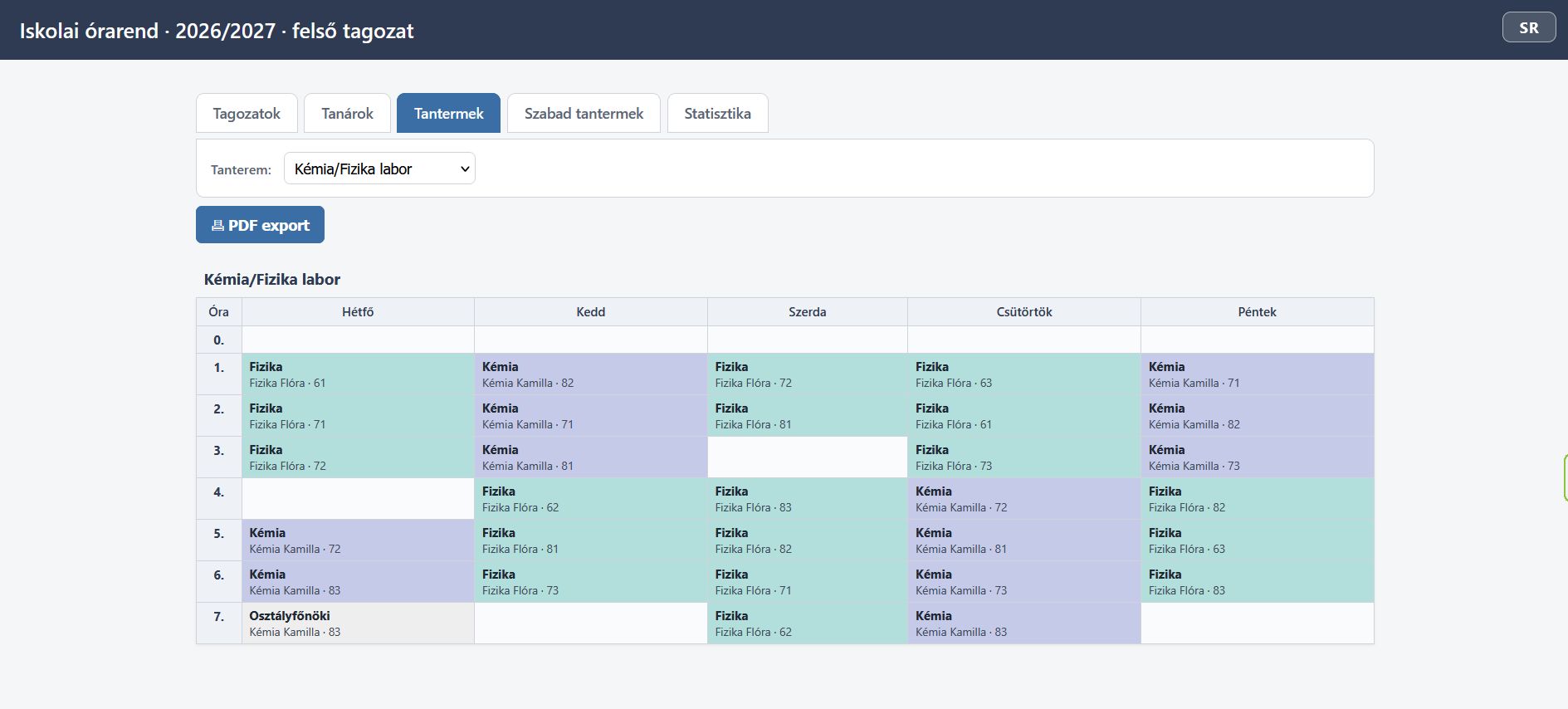
Task: Click the Csütörtök column header
Action: 1024,312
